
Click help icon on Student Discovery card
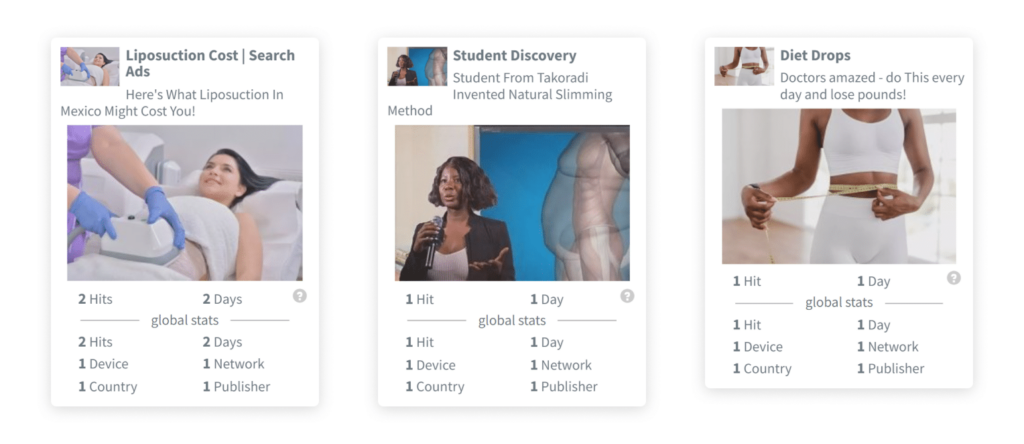coord(627,296)
